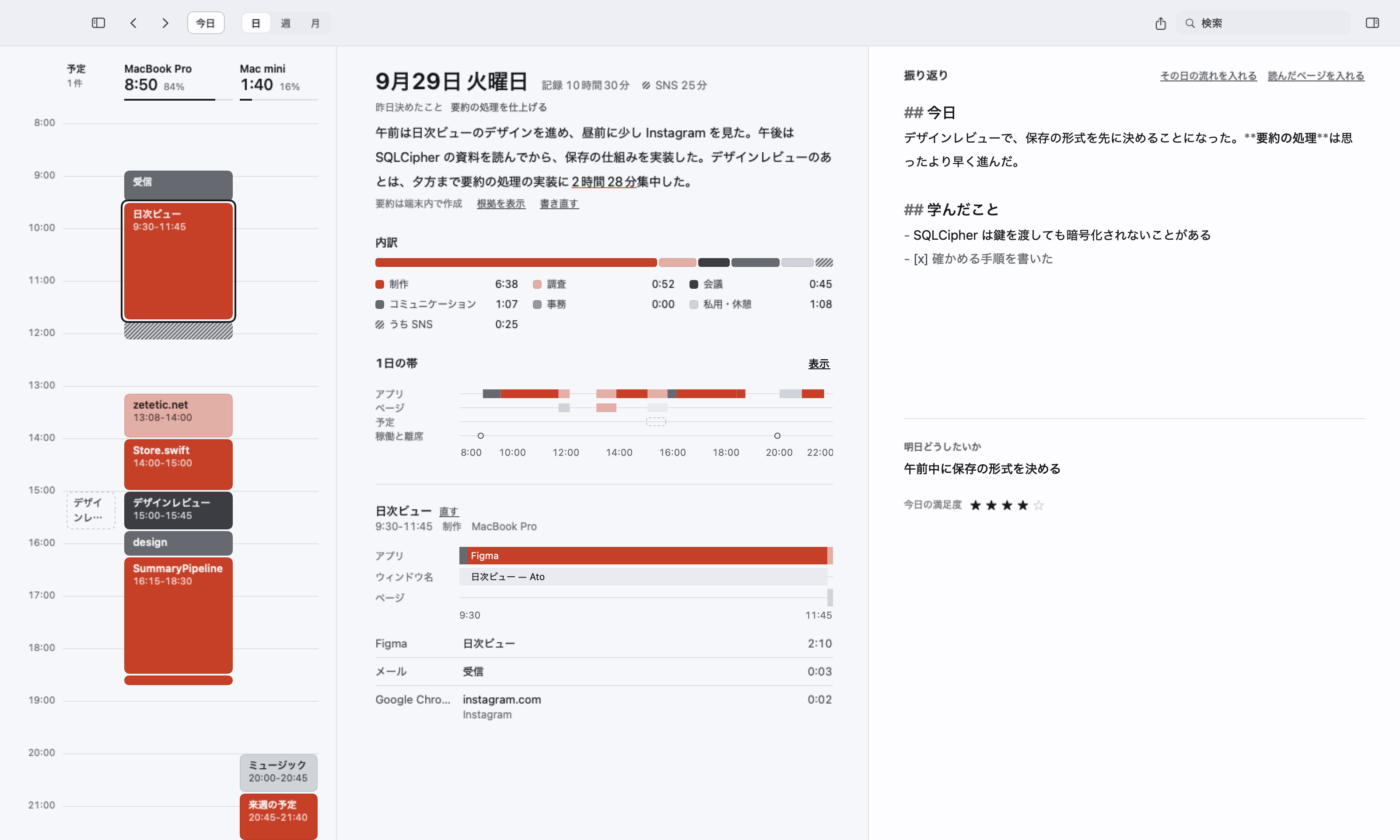Select ミュージック 20:00-20:45 block
This screenshot has width=1400, height=840.
(x=278, y=773)
